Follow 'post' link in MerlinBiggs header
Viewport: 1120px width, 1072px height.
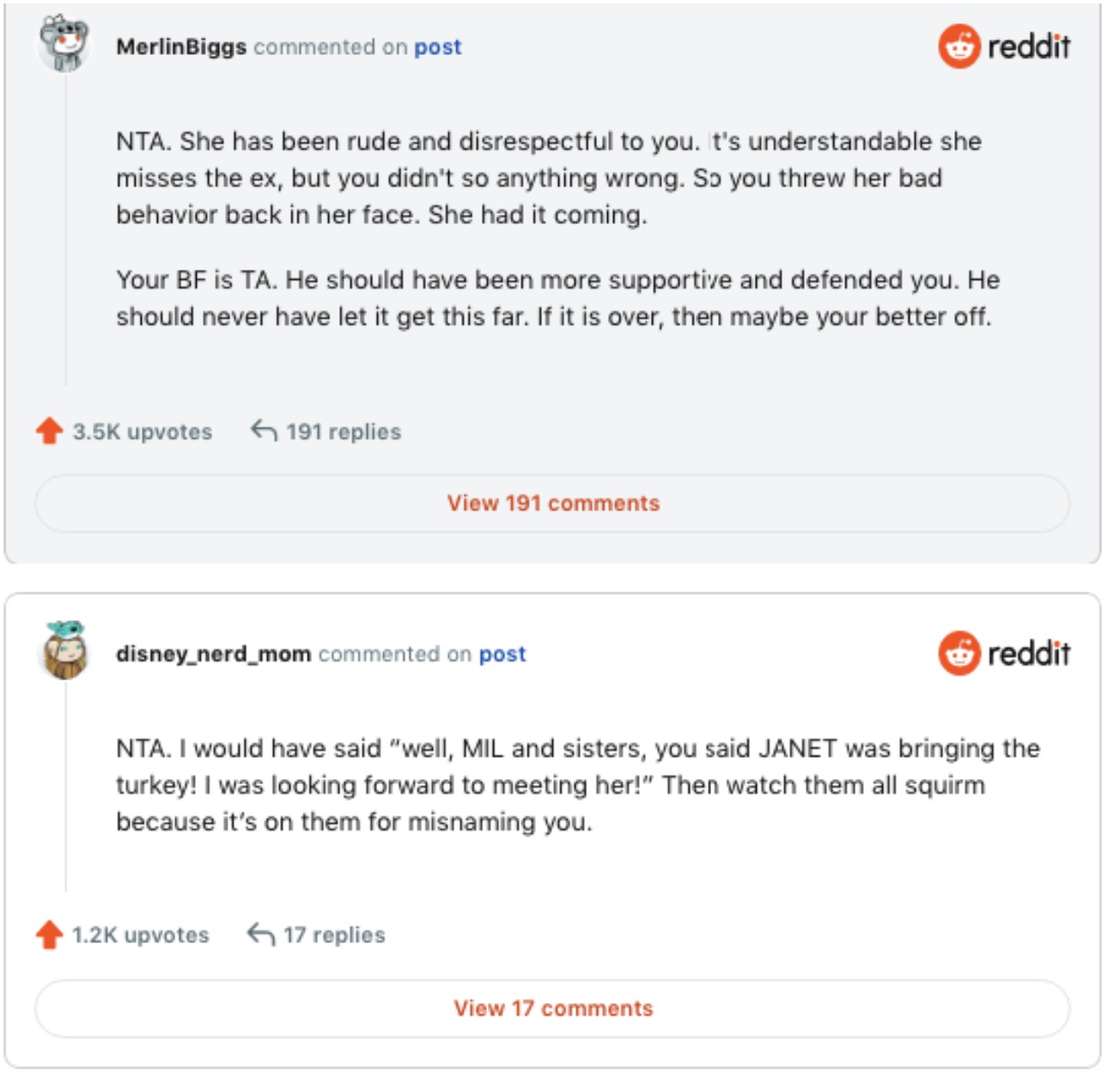point(437,47)
